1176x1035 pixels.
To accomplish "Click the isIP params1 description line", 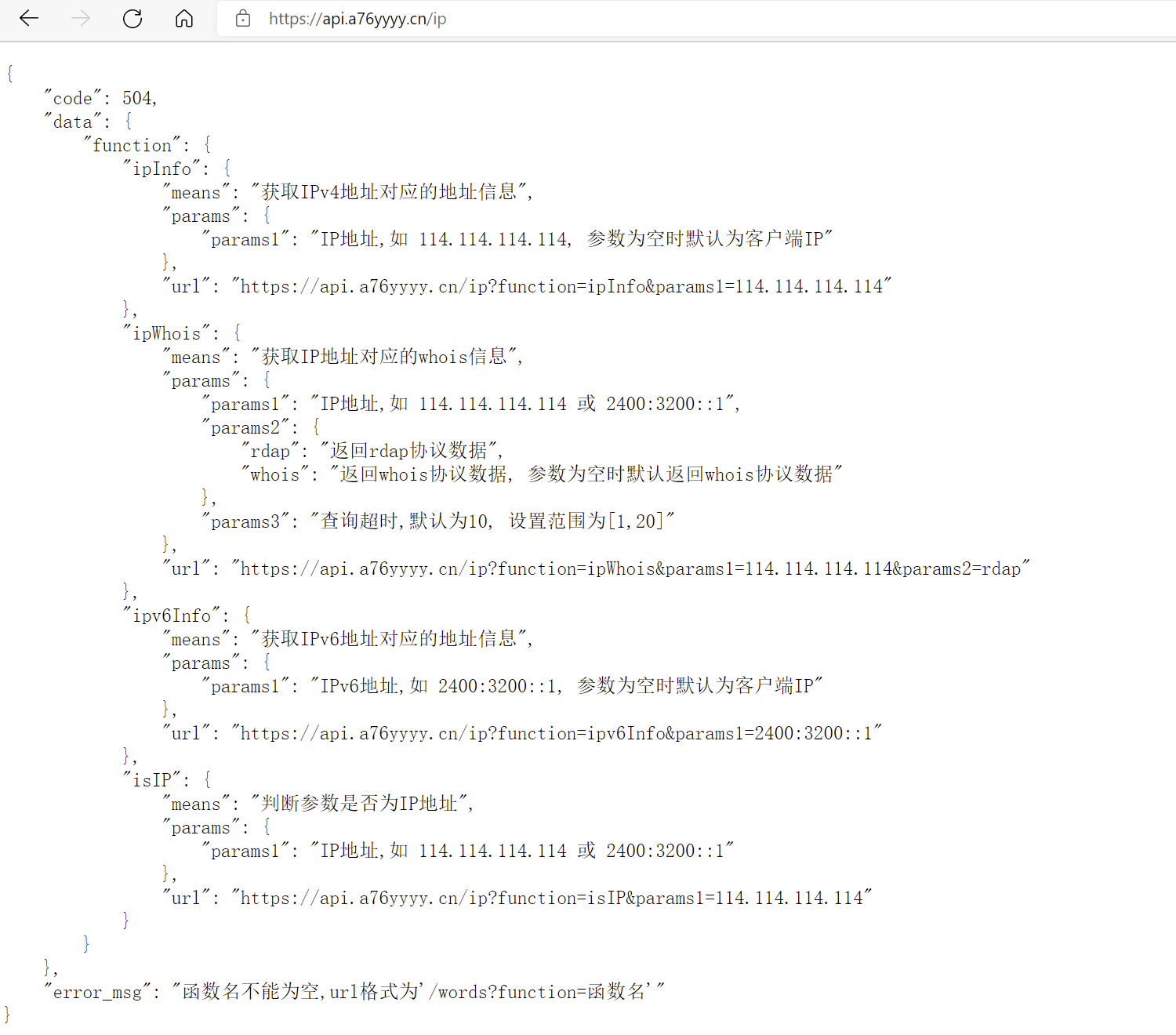I will 522,851.
